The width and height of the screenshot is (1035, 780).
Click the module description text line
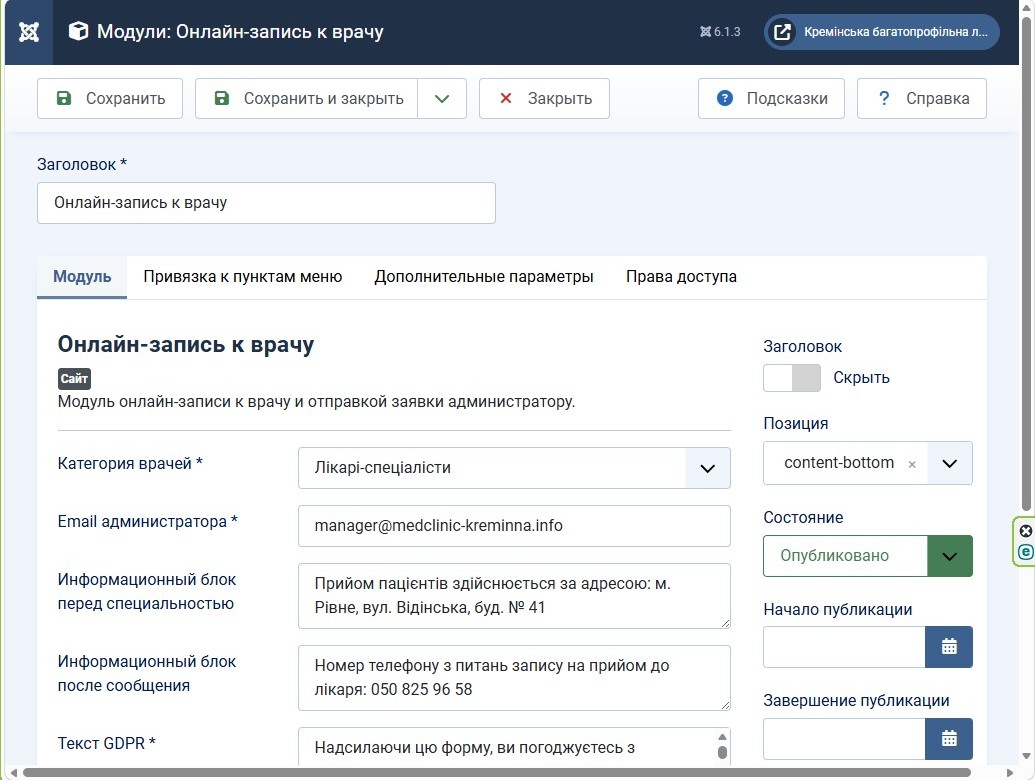pyautogui.click(x=316, y=401)
